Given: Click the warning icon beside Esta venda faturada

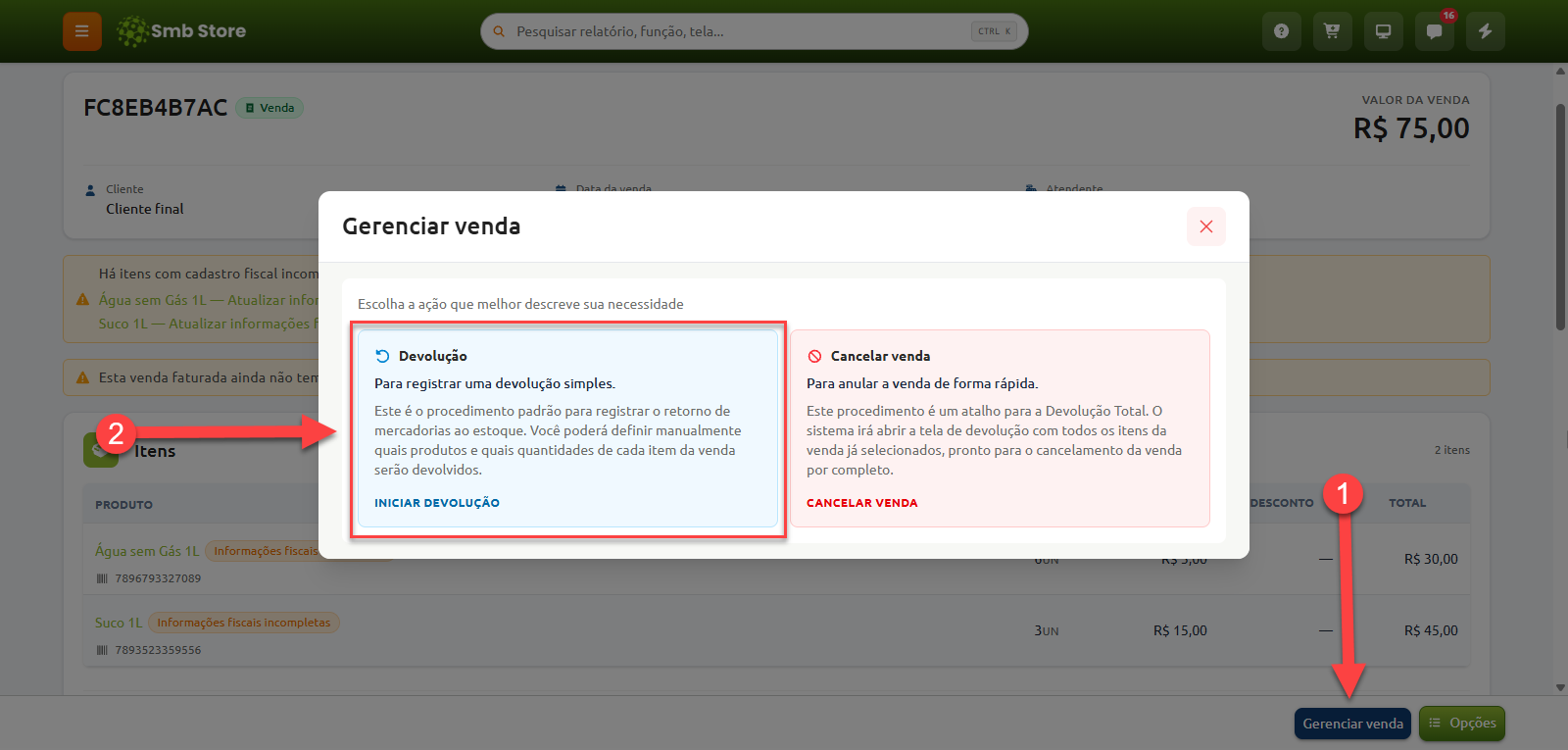Looking at the screenshot, I should point(82,377).
